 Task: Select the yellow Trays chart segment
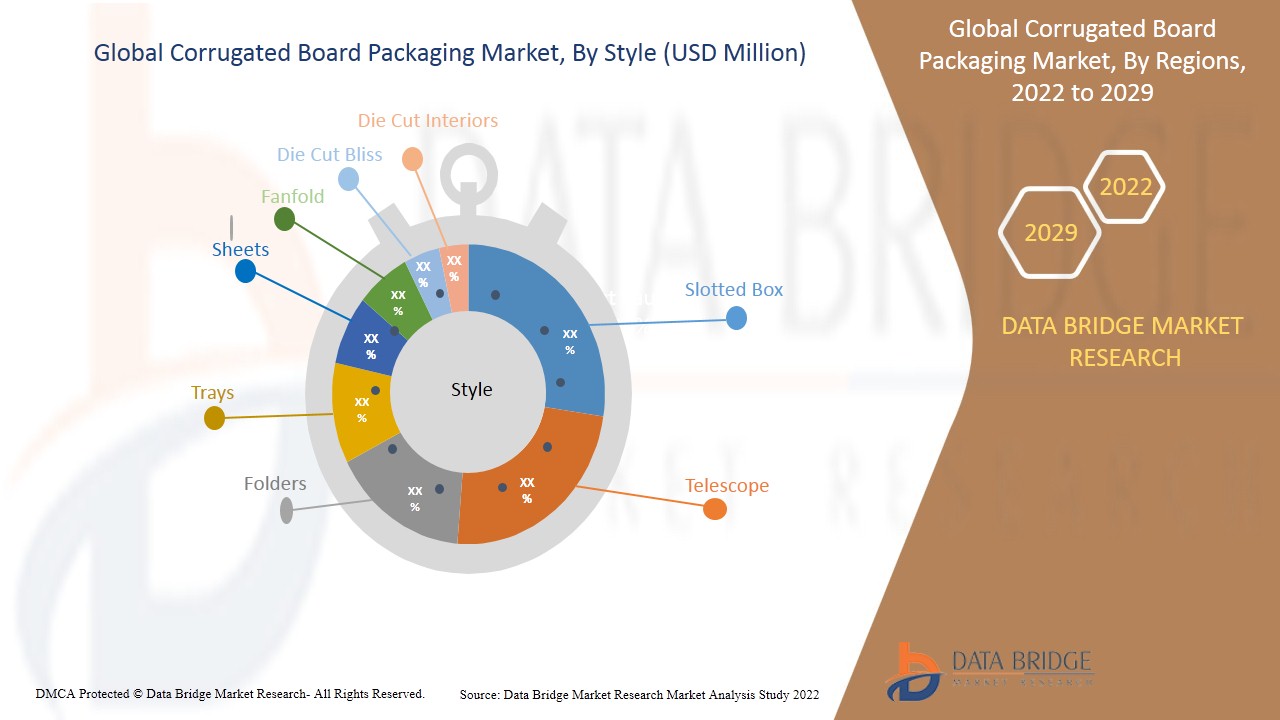coord(358,410)
